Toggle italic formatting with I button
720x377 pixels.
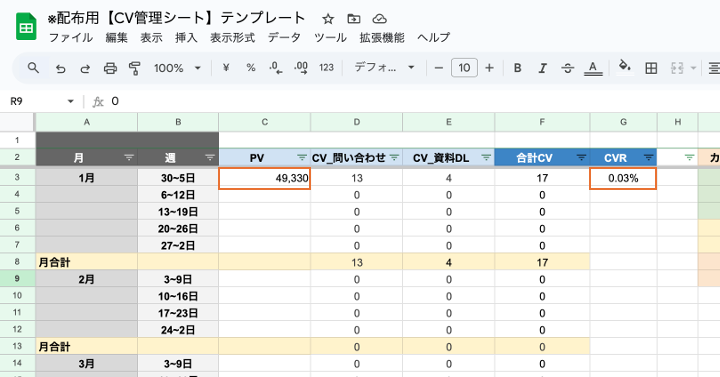(x=542, y=68)
